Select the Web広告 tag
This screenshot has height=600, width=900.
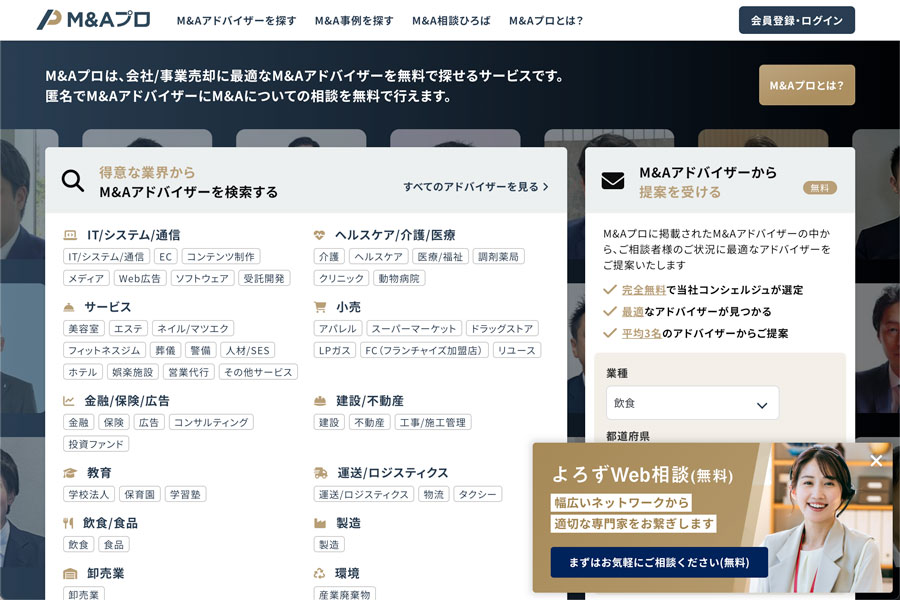click(x=139, y=278)
